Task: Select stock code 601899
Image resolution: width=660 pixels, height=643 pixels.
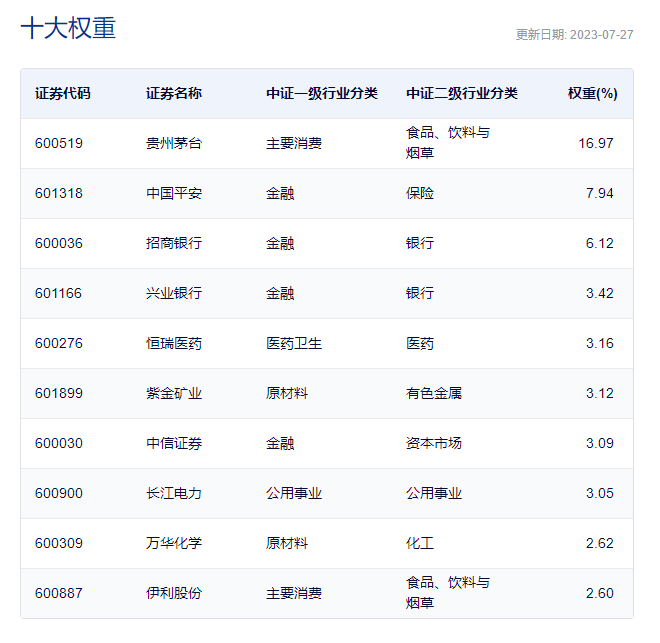Action: 59,394
